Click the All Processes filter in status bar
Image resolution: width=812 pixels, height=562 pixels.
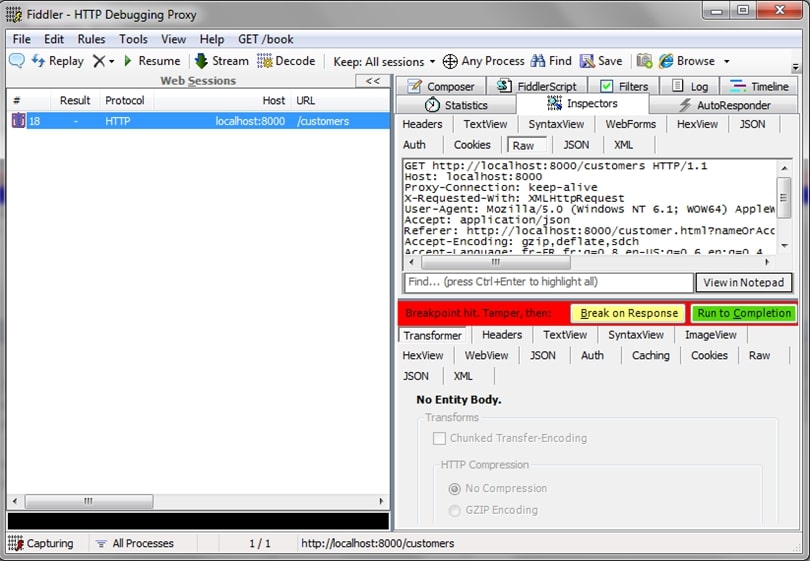pos(135,543)
